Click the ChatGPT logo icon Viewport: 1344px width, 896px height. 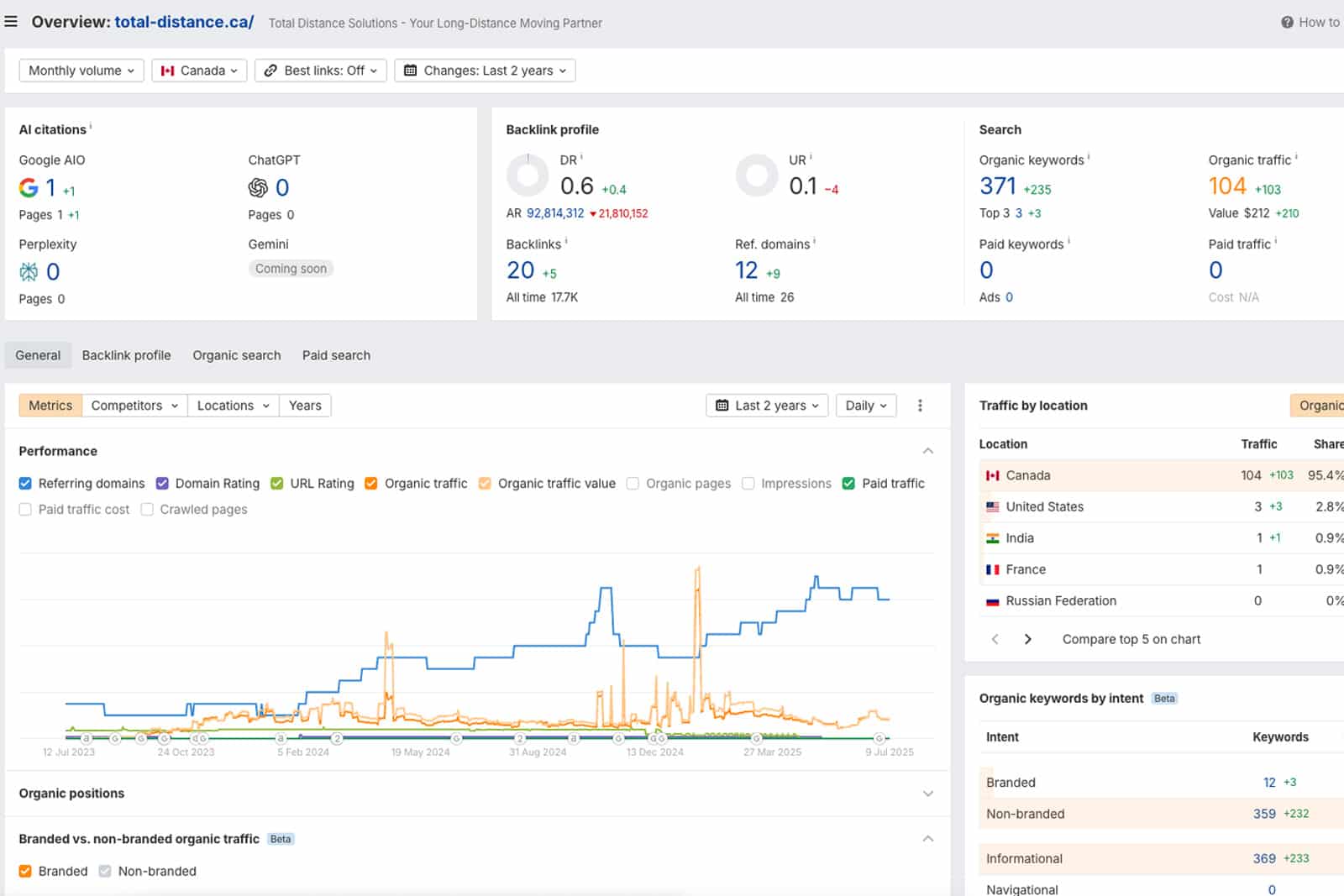pos(258,187)
